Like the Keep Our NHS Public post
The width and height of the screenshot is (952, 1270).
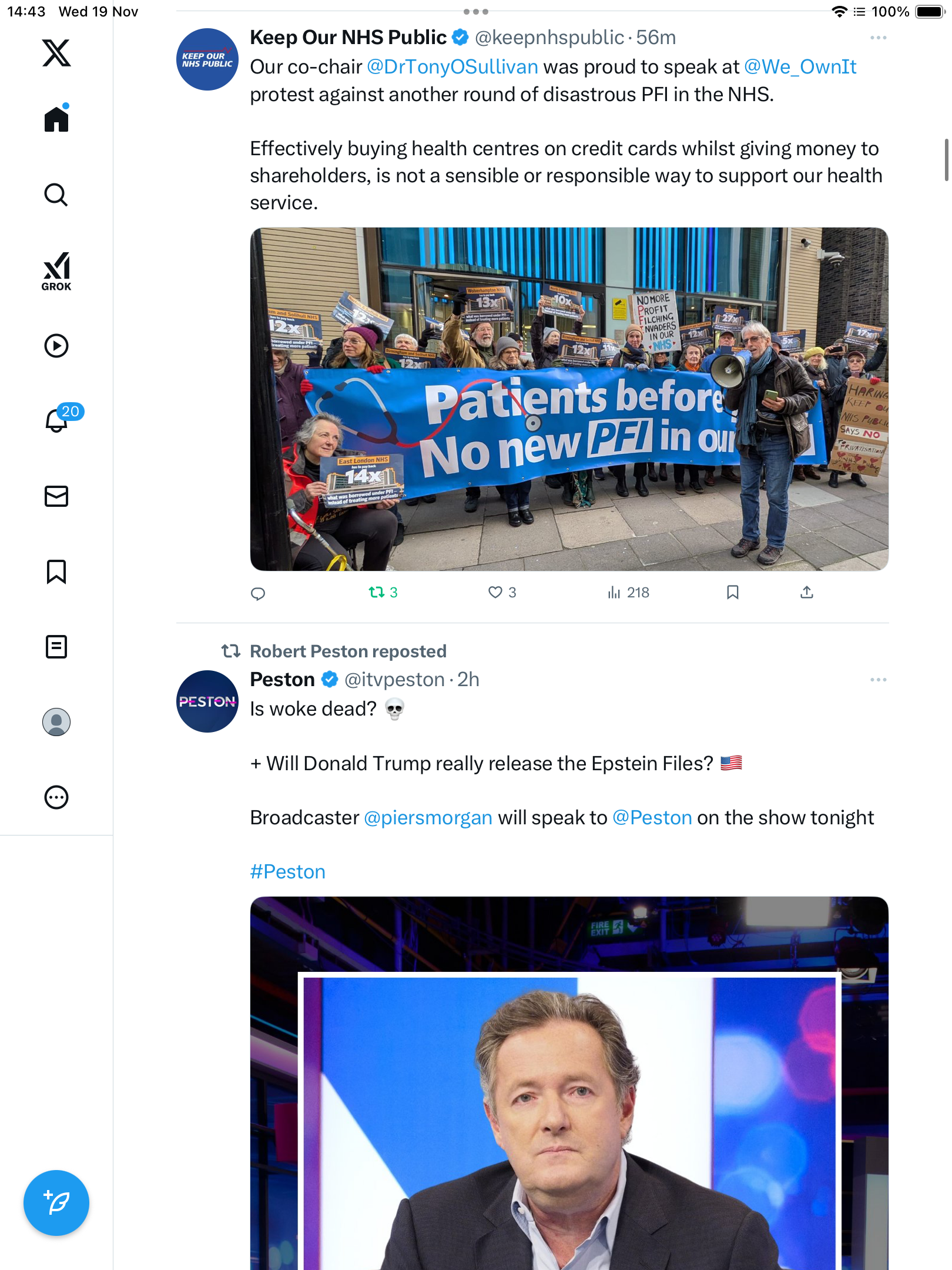pos(495,593)
